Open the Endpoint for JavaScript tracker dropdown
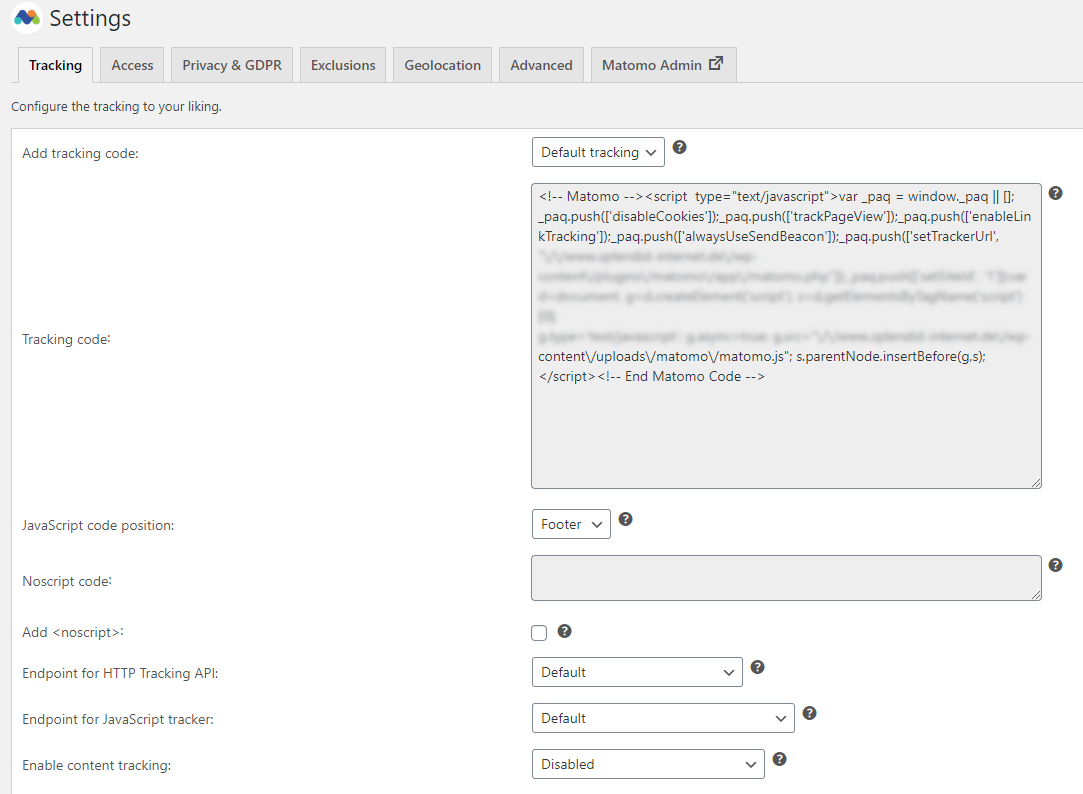The height and width of the screenshot is (794, 1083). pos(663,718)
